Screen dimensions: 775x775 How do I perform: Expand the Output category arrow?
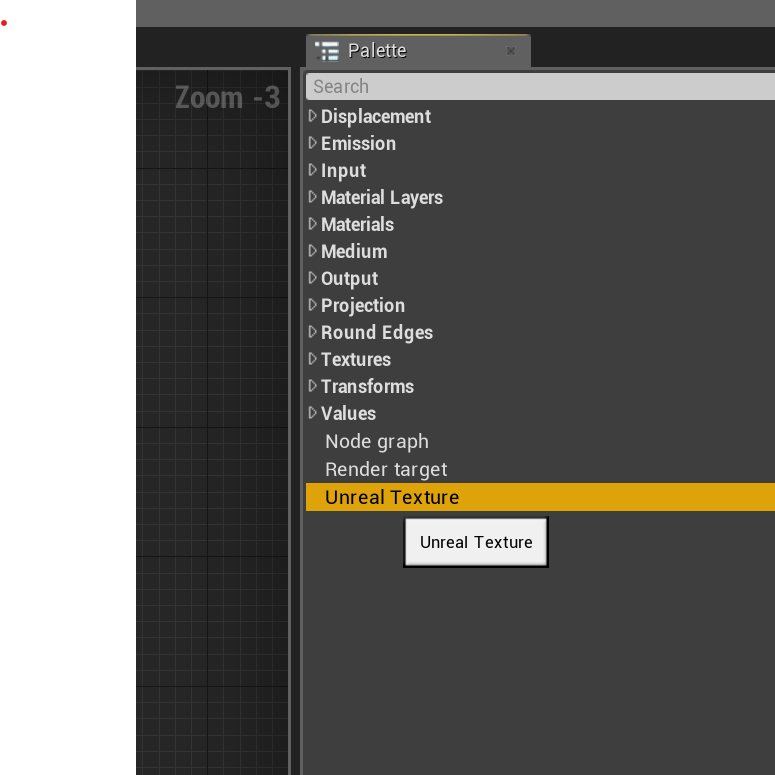click(312, 278)
